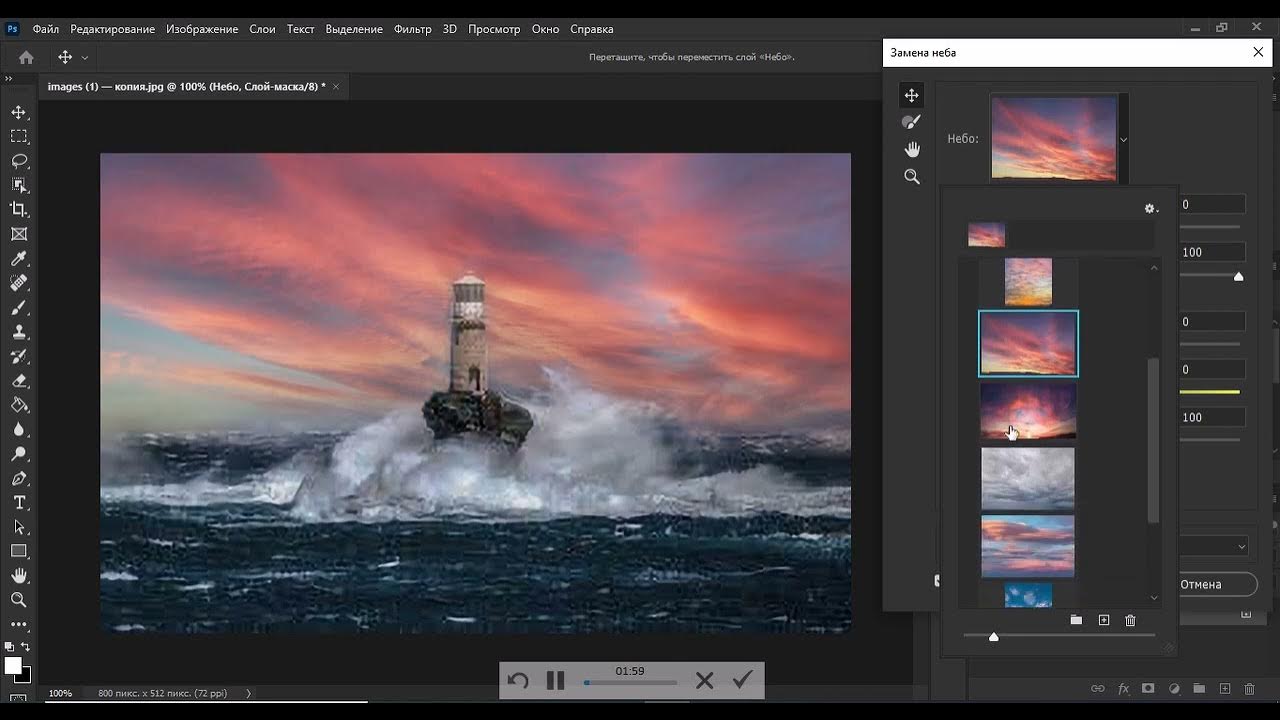
Task: Open Move tool preset picker arrow
Action: pos(85,58)
